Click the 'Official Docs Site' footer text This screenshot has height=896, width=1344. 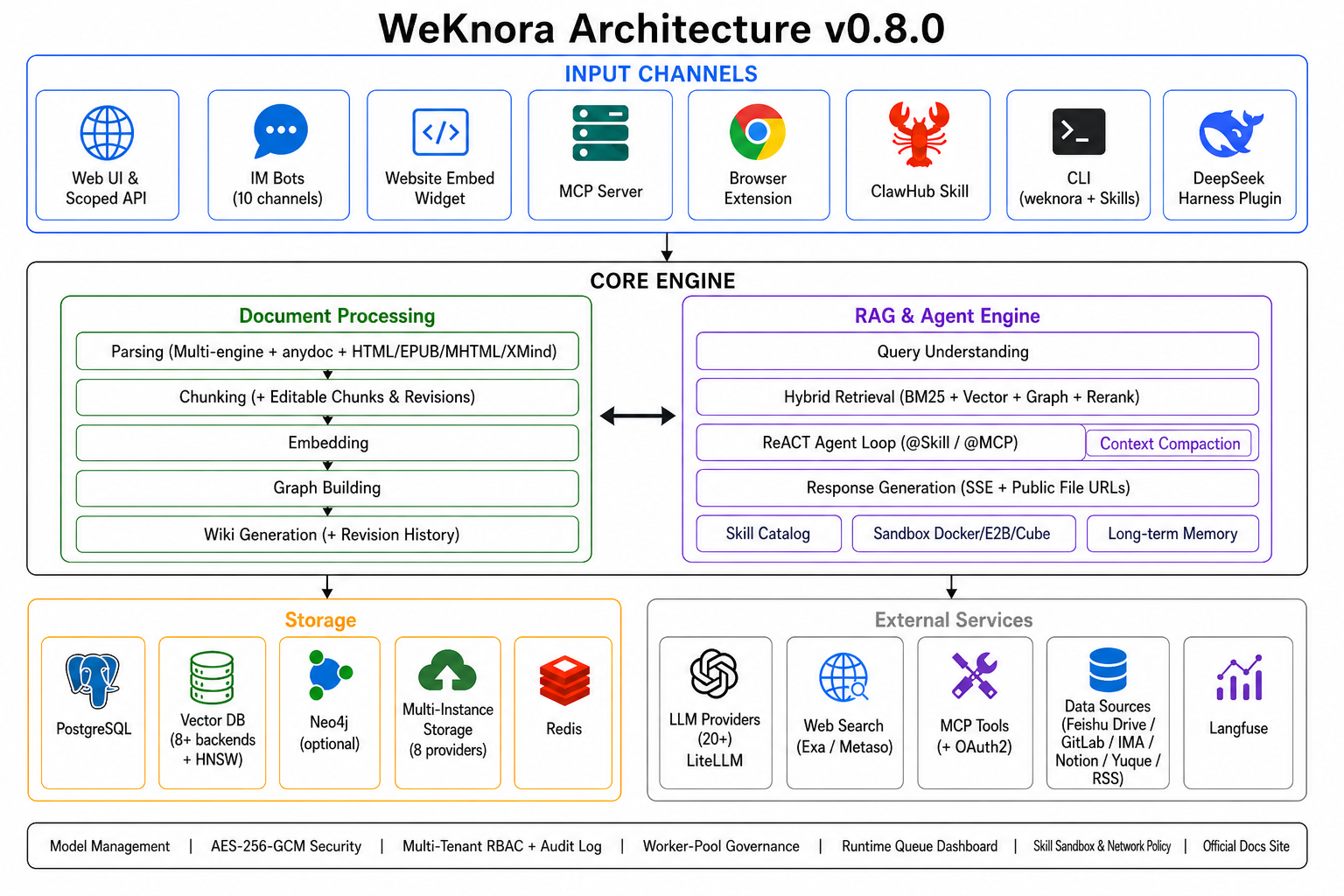1246,846
